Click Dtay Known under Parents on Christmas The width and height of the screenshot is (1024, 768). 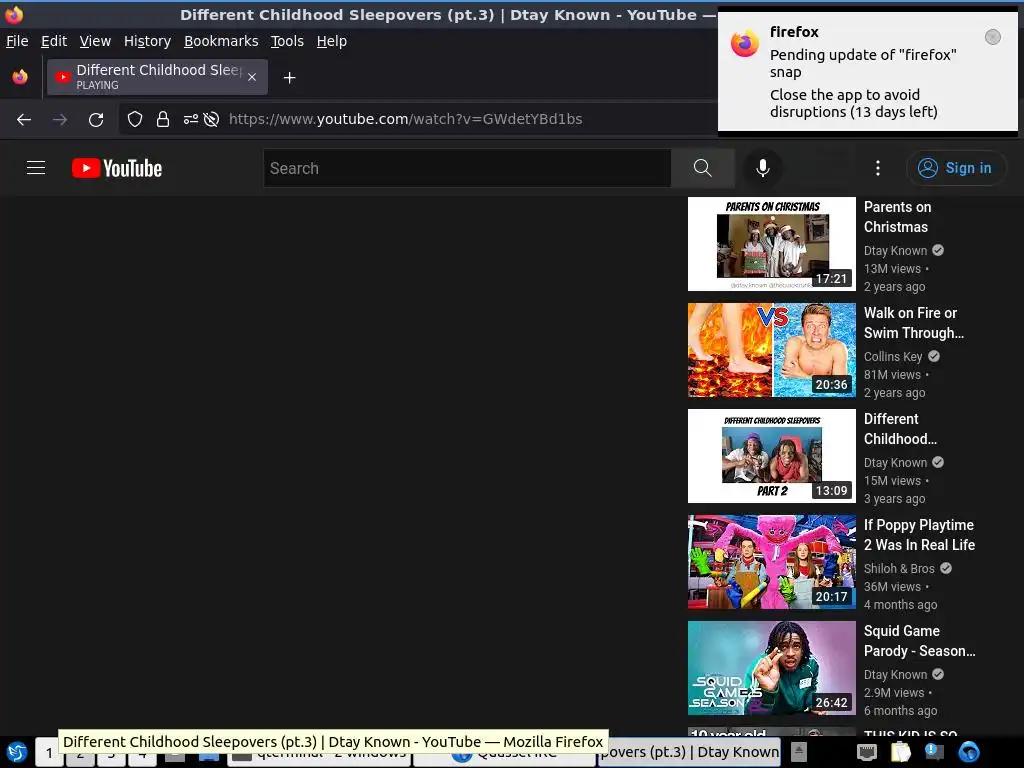tap(895, 250)
